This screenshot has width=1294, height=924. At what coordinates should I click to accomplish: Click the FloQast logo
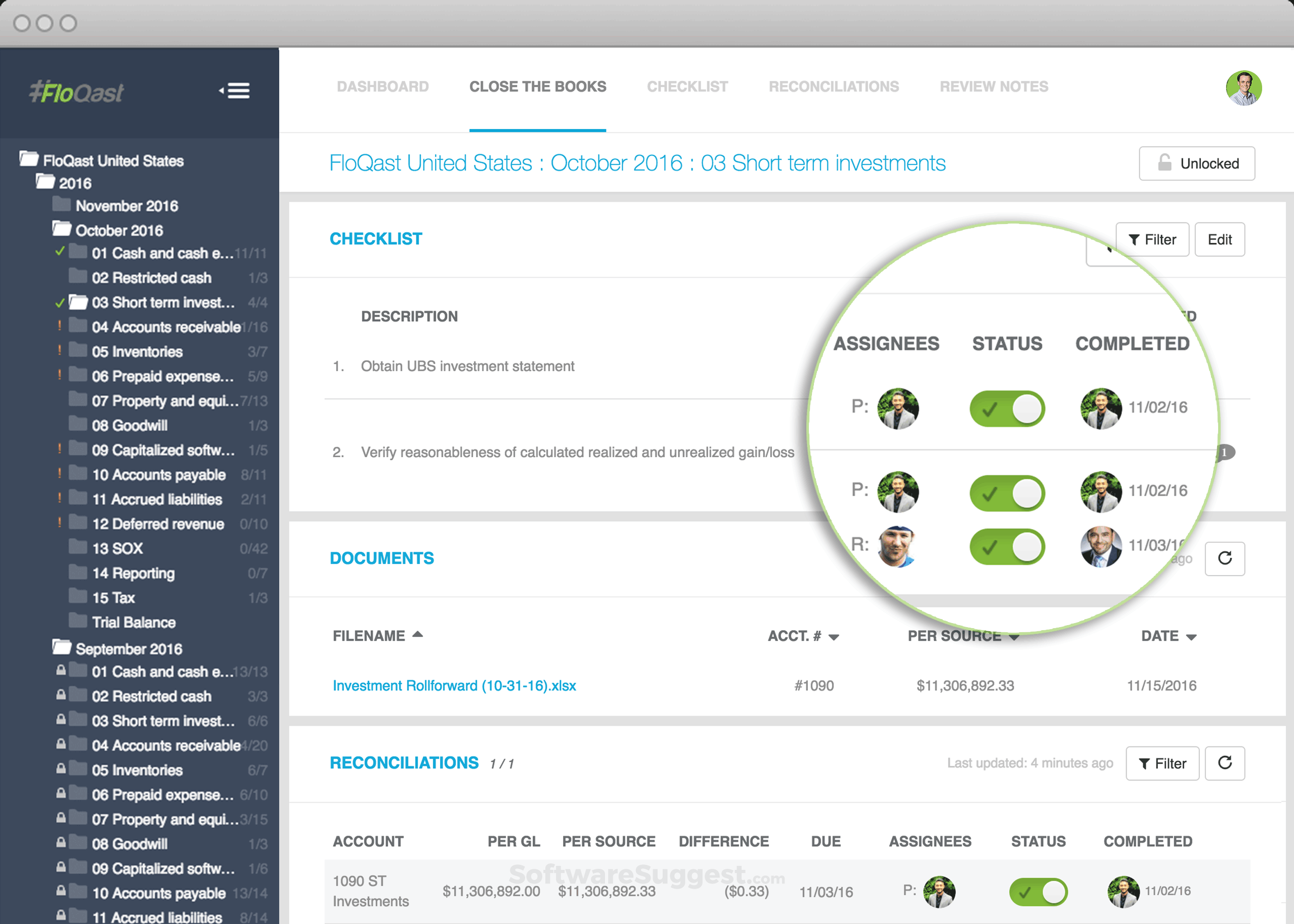[76, 92]
